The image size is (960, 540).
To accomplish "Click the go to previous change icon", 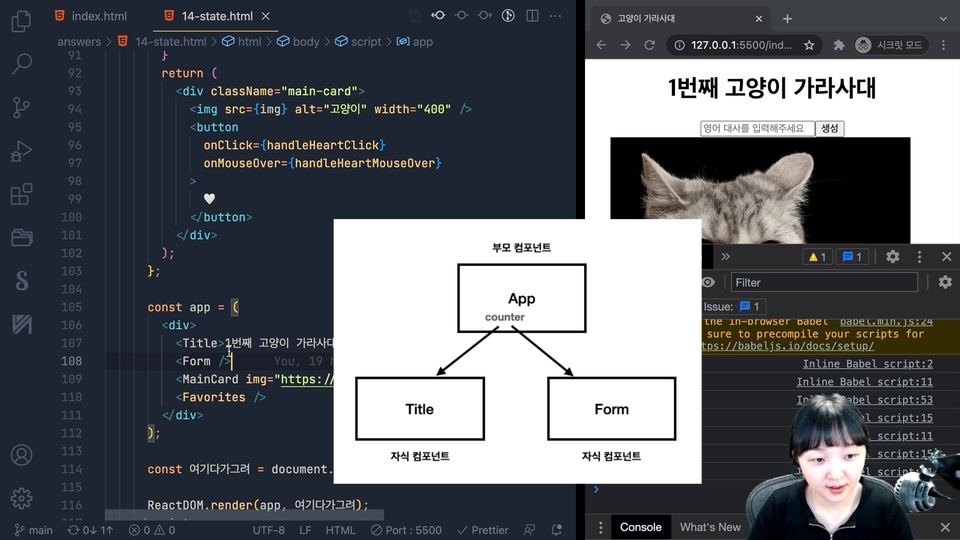I will 438,15.
